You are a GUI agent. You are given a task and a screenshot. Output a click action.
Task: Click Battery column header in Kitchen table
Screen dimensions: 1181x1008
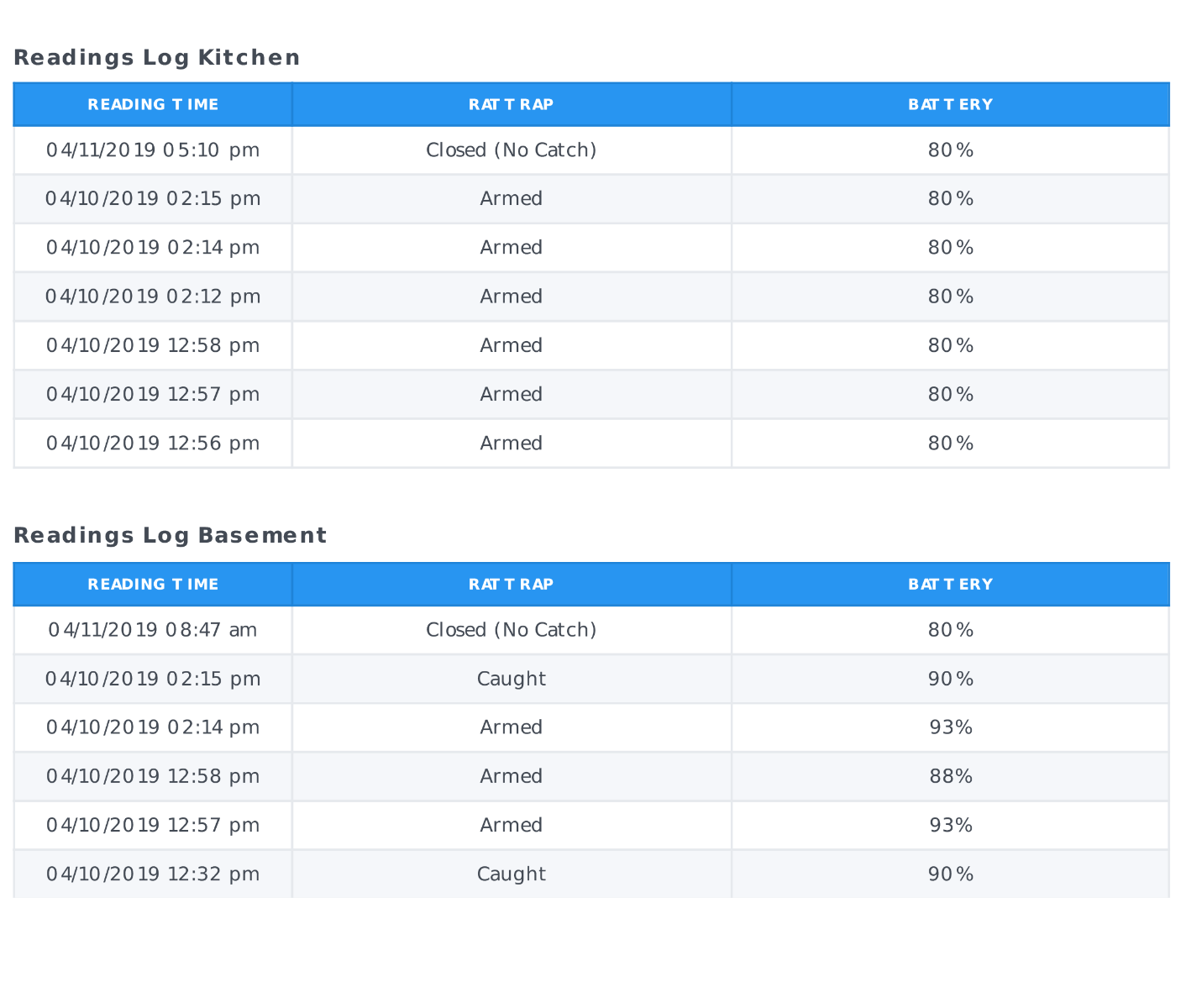click(x=950, y=105)
